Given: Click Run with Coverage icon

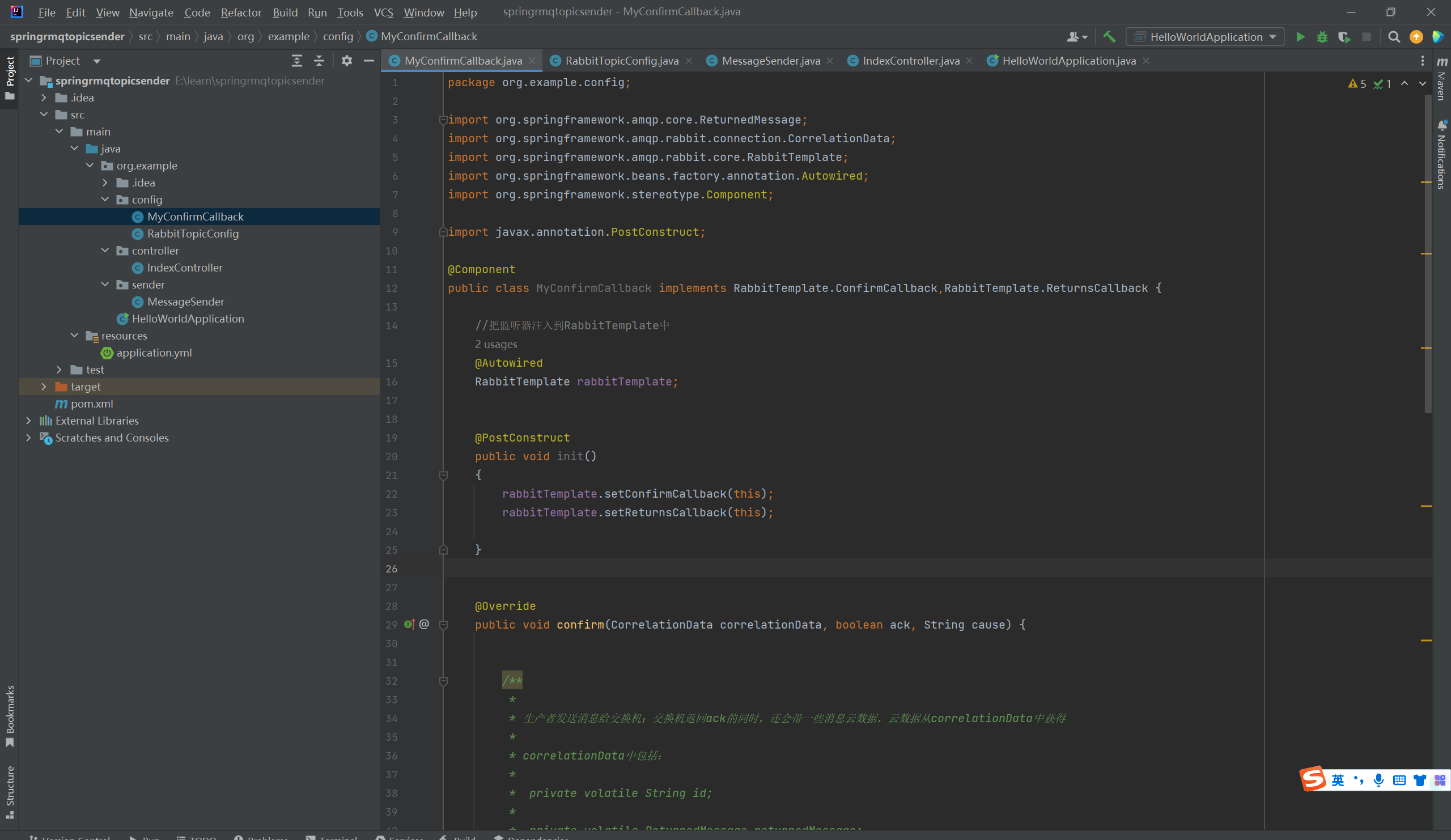Looking at the screenshot, I should (x=1344, y=37).
